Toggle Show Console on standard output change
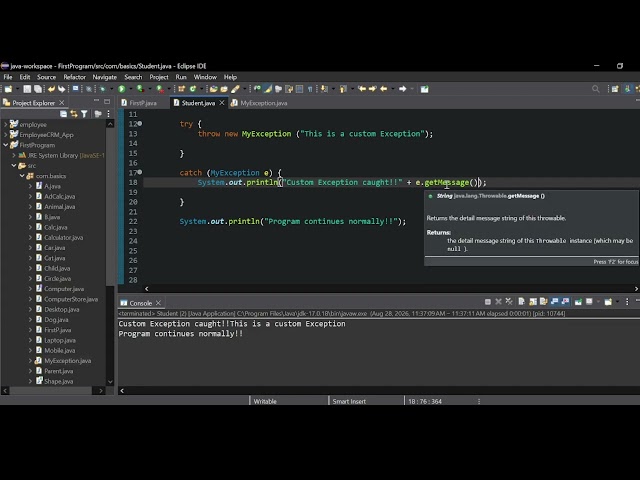Viewport: 640px width, 480px height. pyautogui.click(x=554, y=302)
